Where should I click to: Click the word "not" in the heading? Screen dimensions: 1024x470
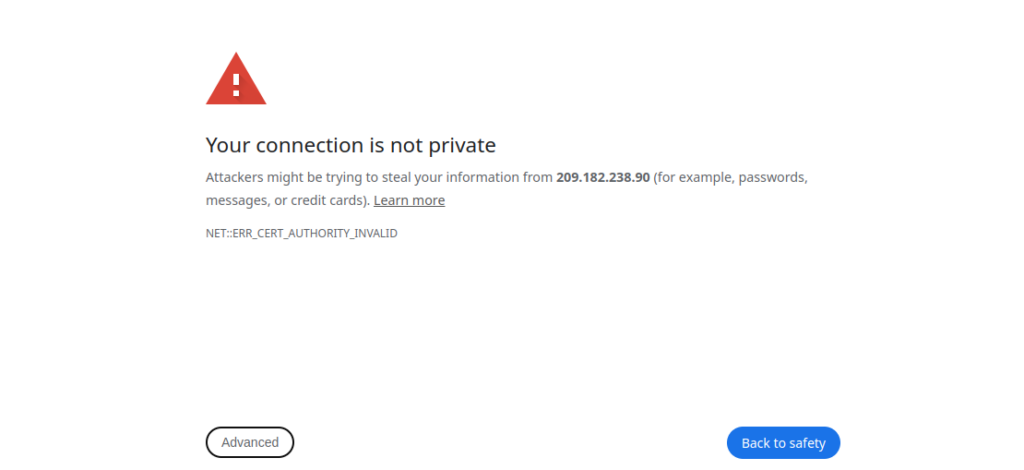tap(405, 145)
